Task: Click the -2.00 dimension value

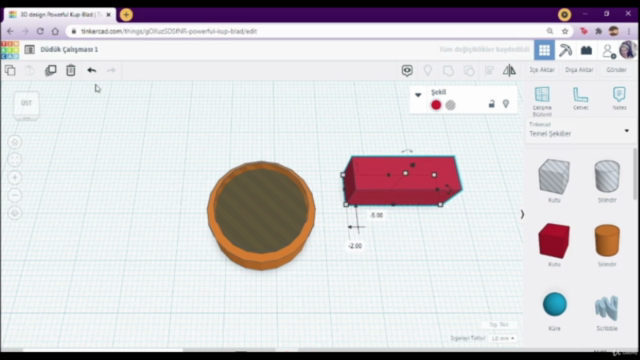Action: [x=355, y=246]
